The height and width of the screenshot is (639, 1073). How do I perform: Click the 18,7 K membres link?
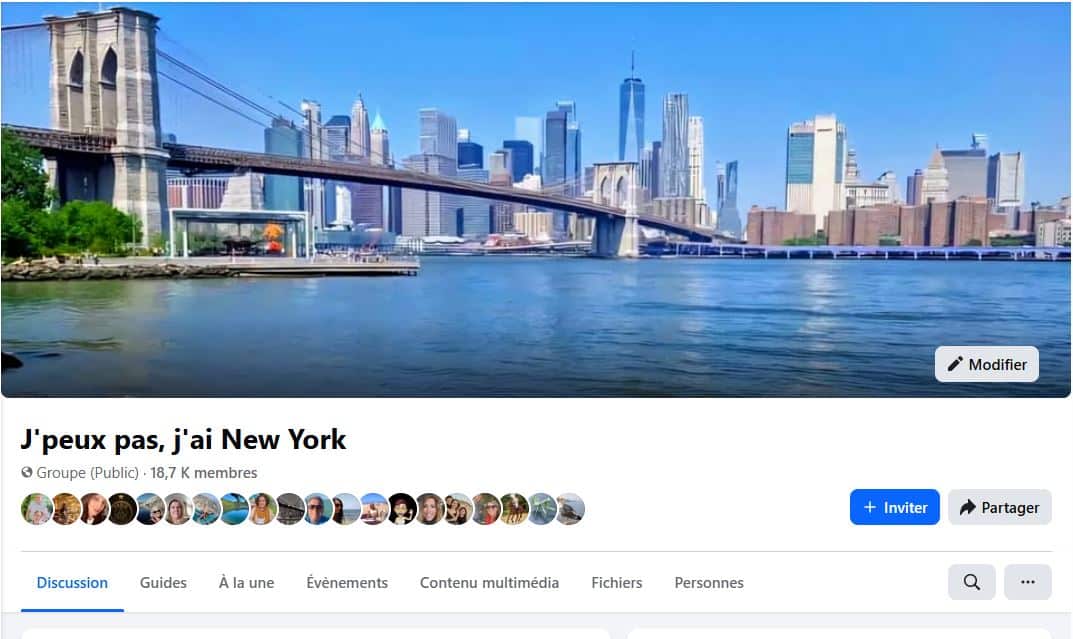coord(204,473)
